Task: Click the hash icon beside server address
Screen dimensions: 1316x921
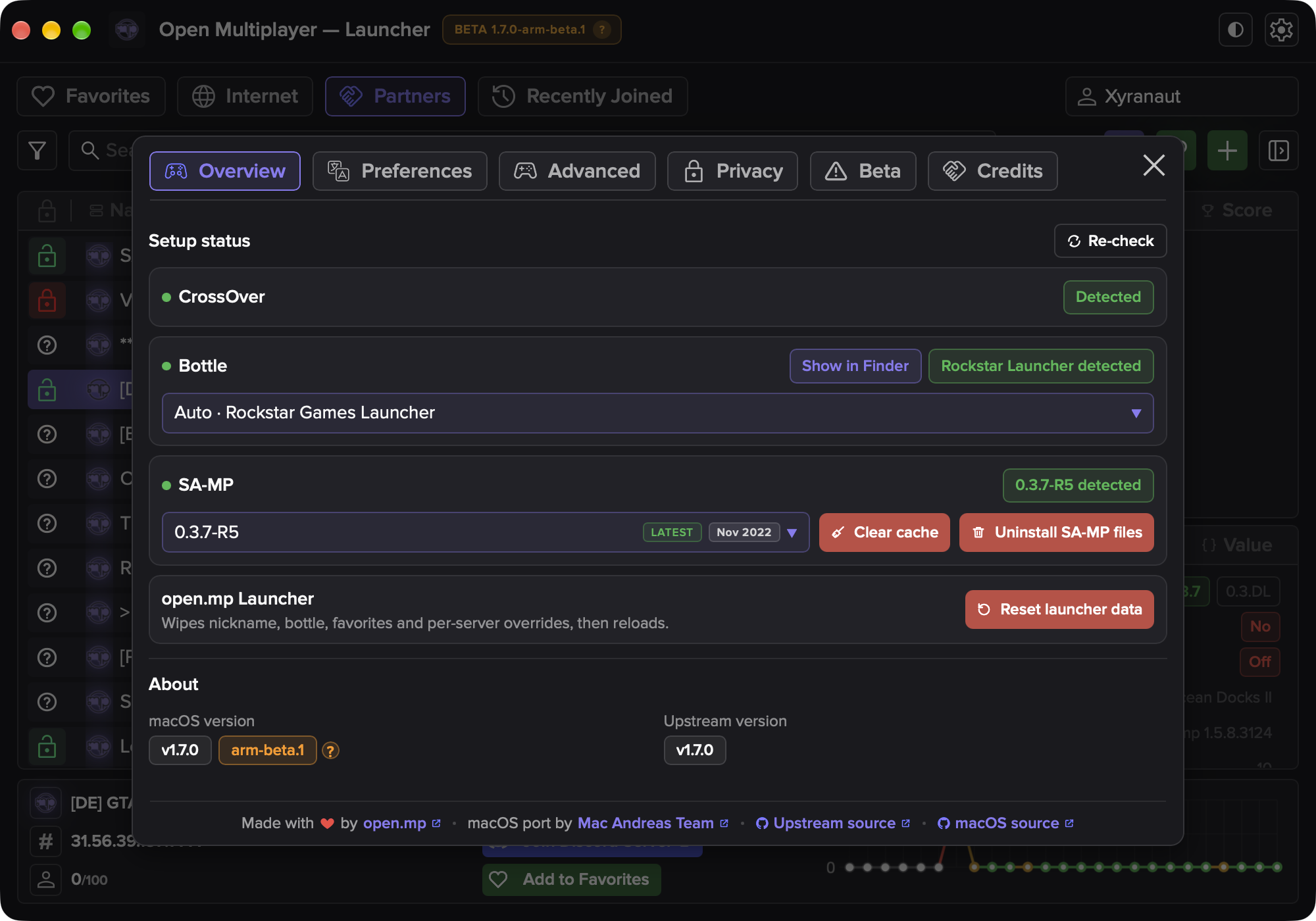Action: (x=45, y=841)
